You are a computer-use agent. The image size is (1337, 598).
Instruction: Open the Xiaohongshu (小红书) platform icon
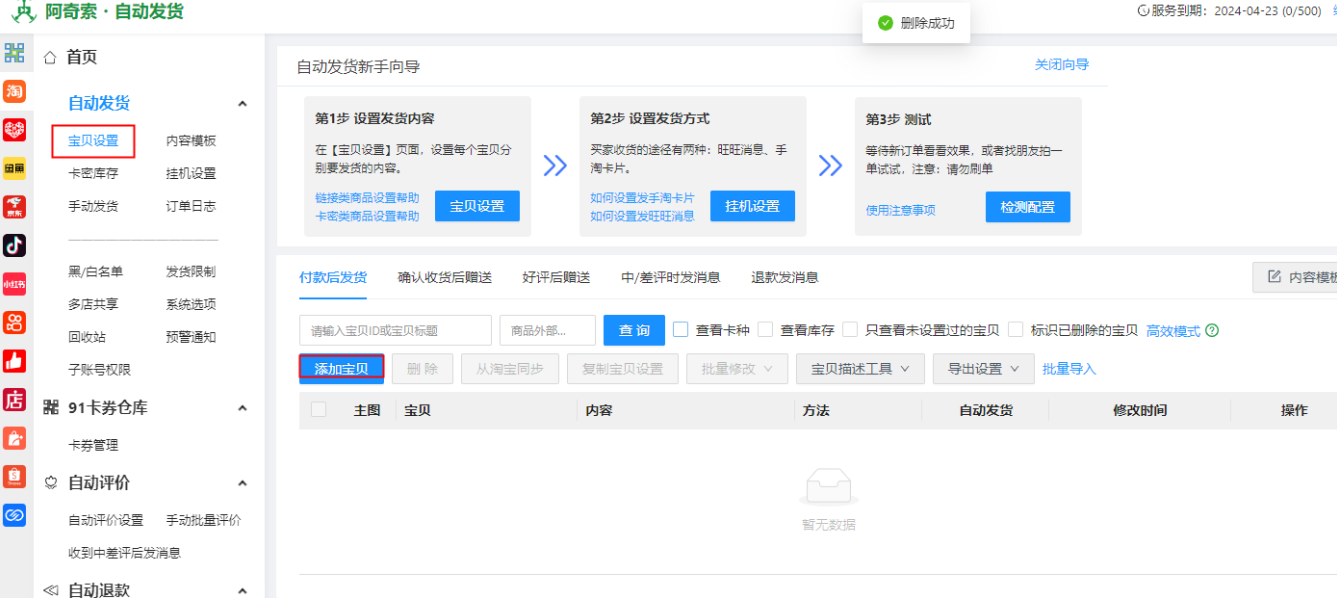click(14, 284)
